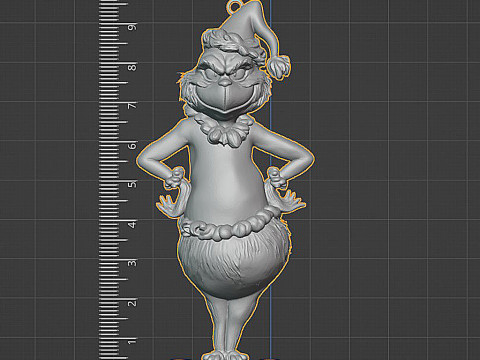Click ruler mark labeled 1
Screen dimensions: 480x360
132,341
